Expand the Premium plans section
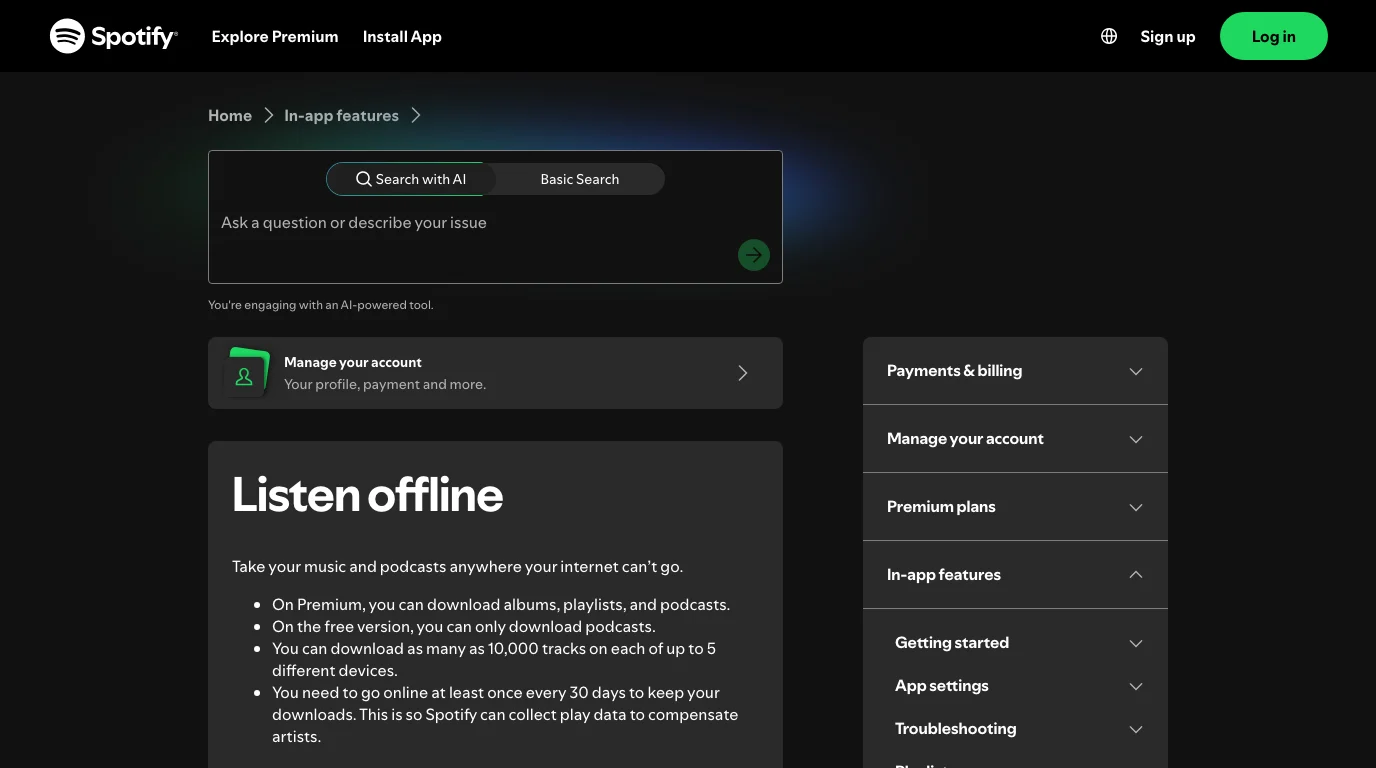This screenshot has height=768, width=1376. (1015, 507)
